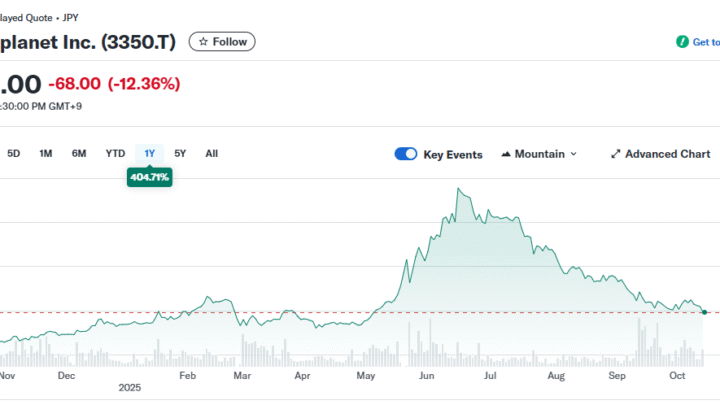Click the Mar label on the time axis

[242, 376]
